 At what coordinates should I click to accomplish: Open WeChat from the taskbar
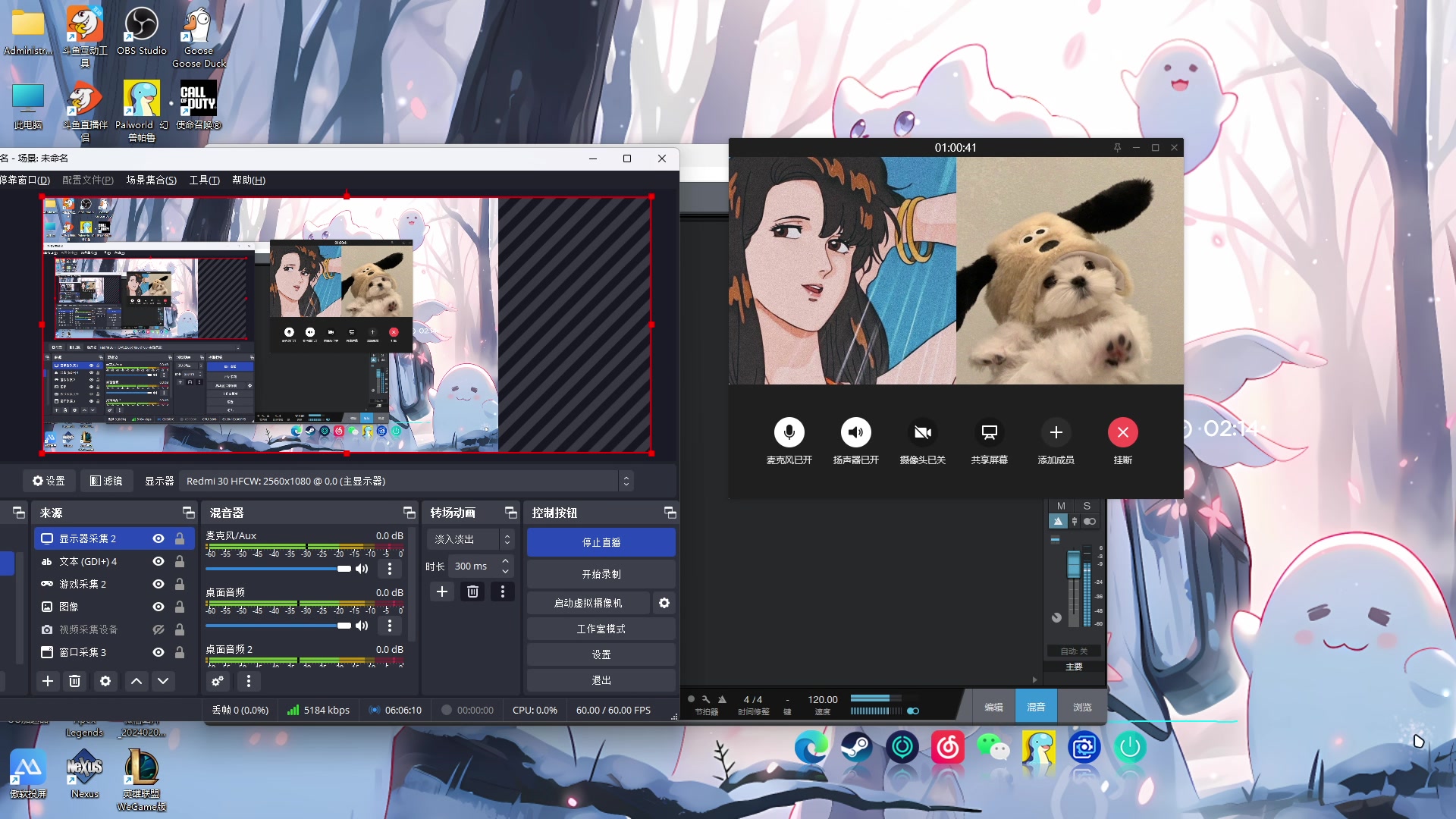pos(993,748)
